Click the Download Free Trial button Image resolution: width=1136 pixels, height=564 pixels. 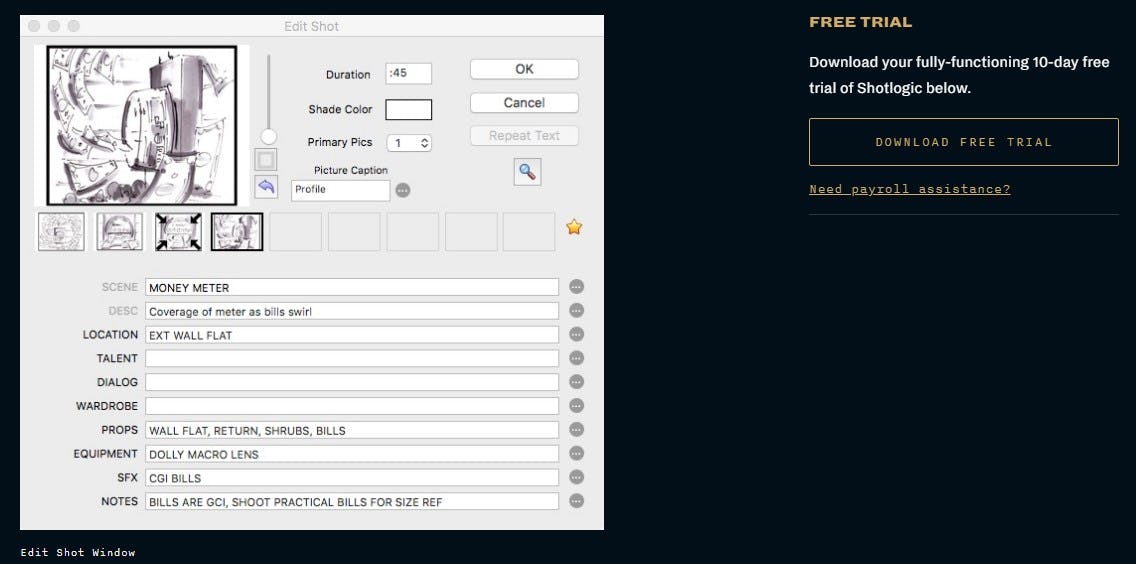963,142
